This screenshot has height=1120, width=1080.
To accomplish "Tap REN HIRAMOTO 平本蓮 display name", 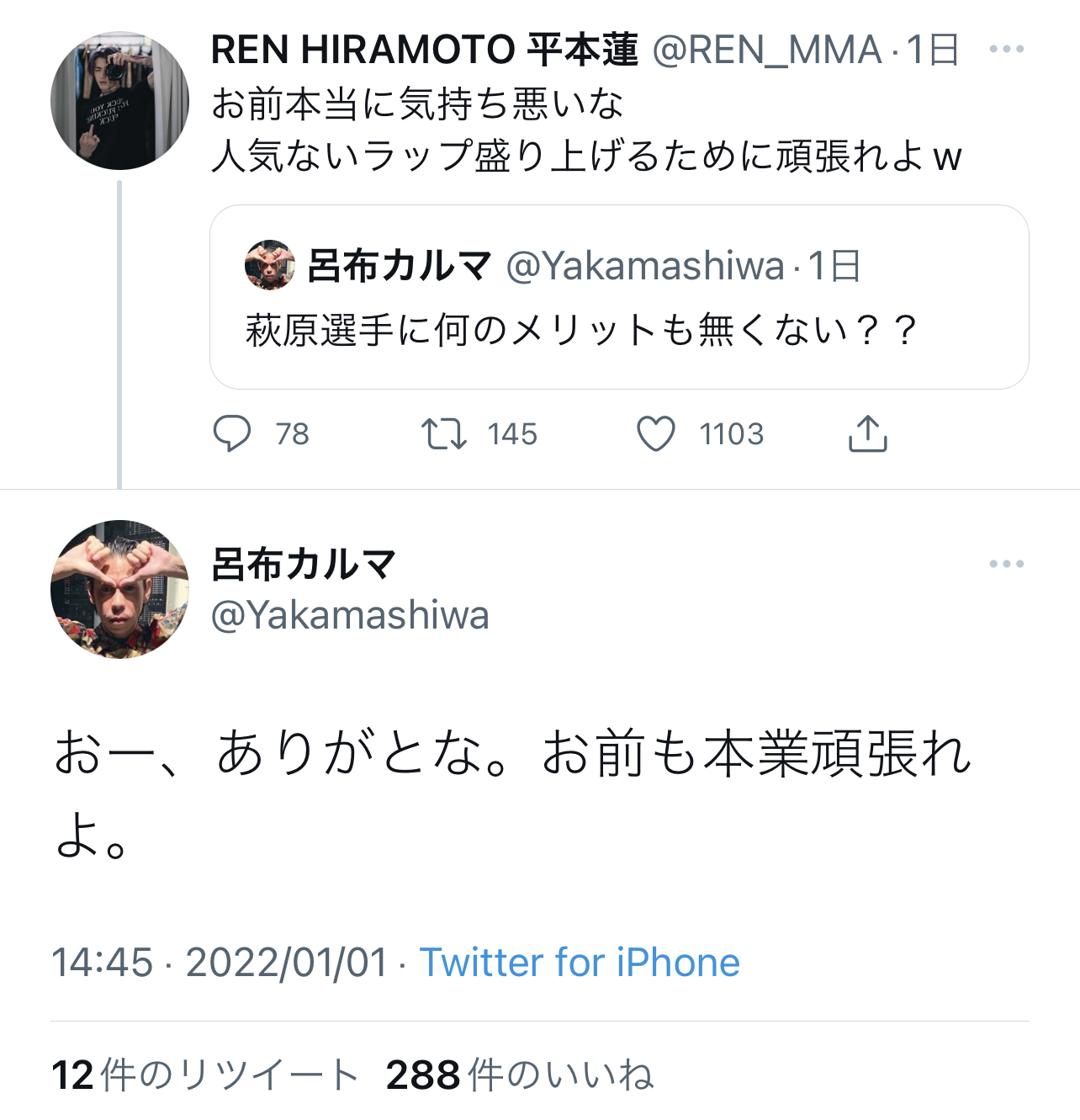I will pos(424,50).
